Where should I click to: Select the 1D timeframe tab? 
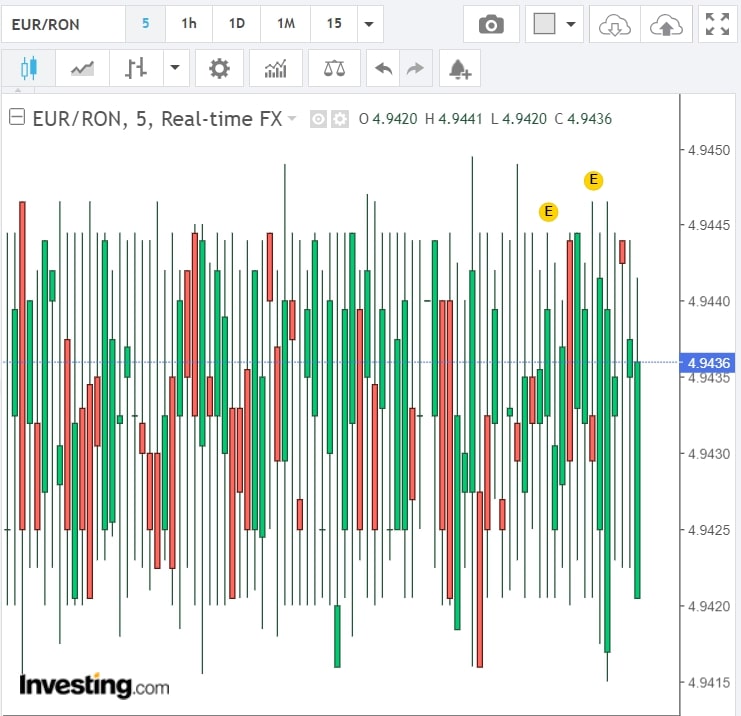[x=236, y=24]
